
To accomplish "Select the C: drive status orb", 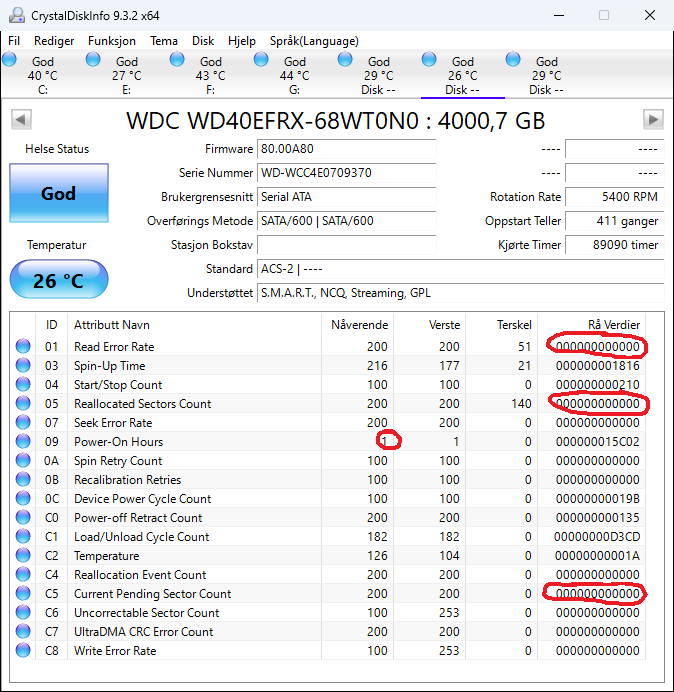I will pyautogui.click(x=9, y=60).
